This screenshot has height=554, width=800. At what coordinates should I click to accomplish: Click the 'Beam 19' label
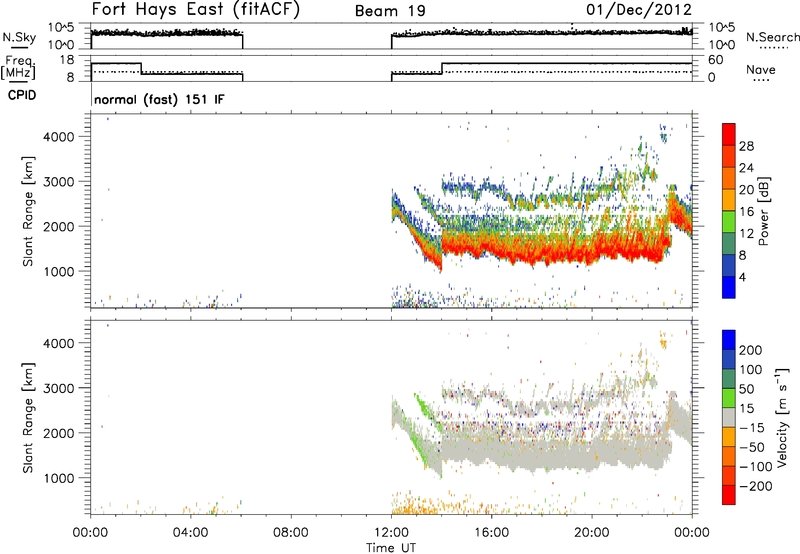point(390,11)
